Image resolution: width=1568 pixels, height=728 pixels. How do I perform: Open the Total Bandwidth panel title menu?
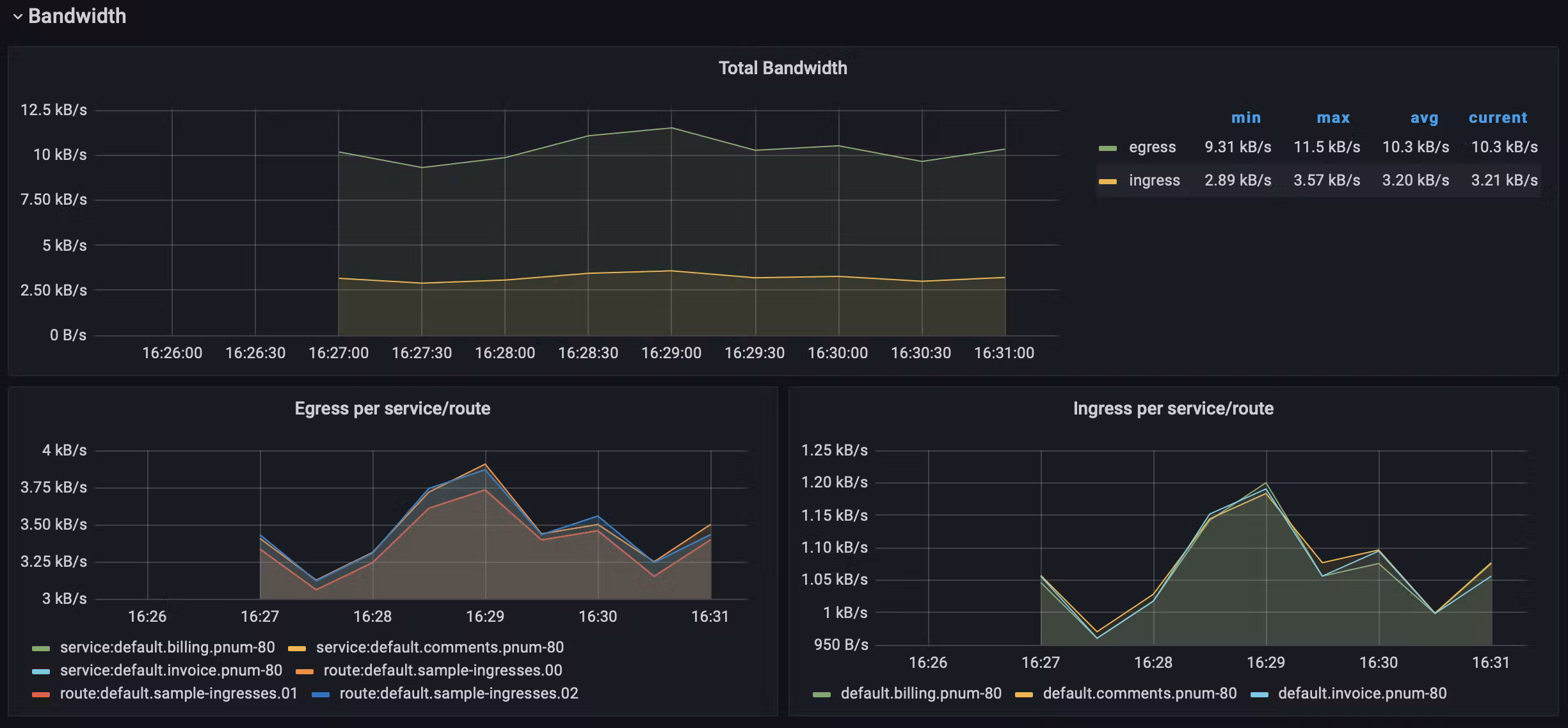(x=782, y=68)
